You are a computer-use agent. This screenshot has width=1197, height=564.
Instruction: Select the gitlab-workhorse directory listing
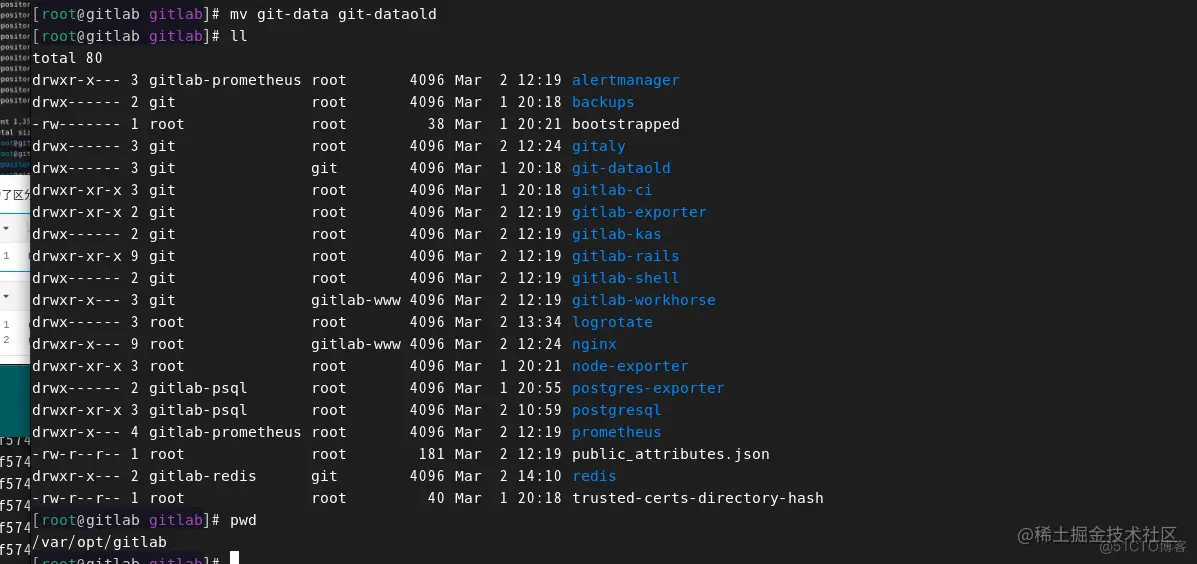[644, 300]
